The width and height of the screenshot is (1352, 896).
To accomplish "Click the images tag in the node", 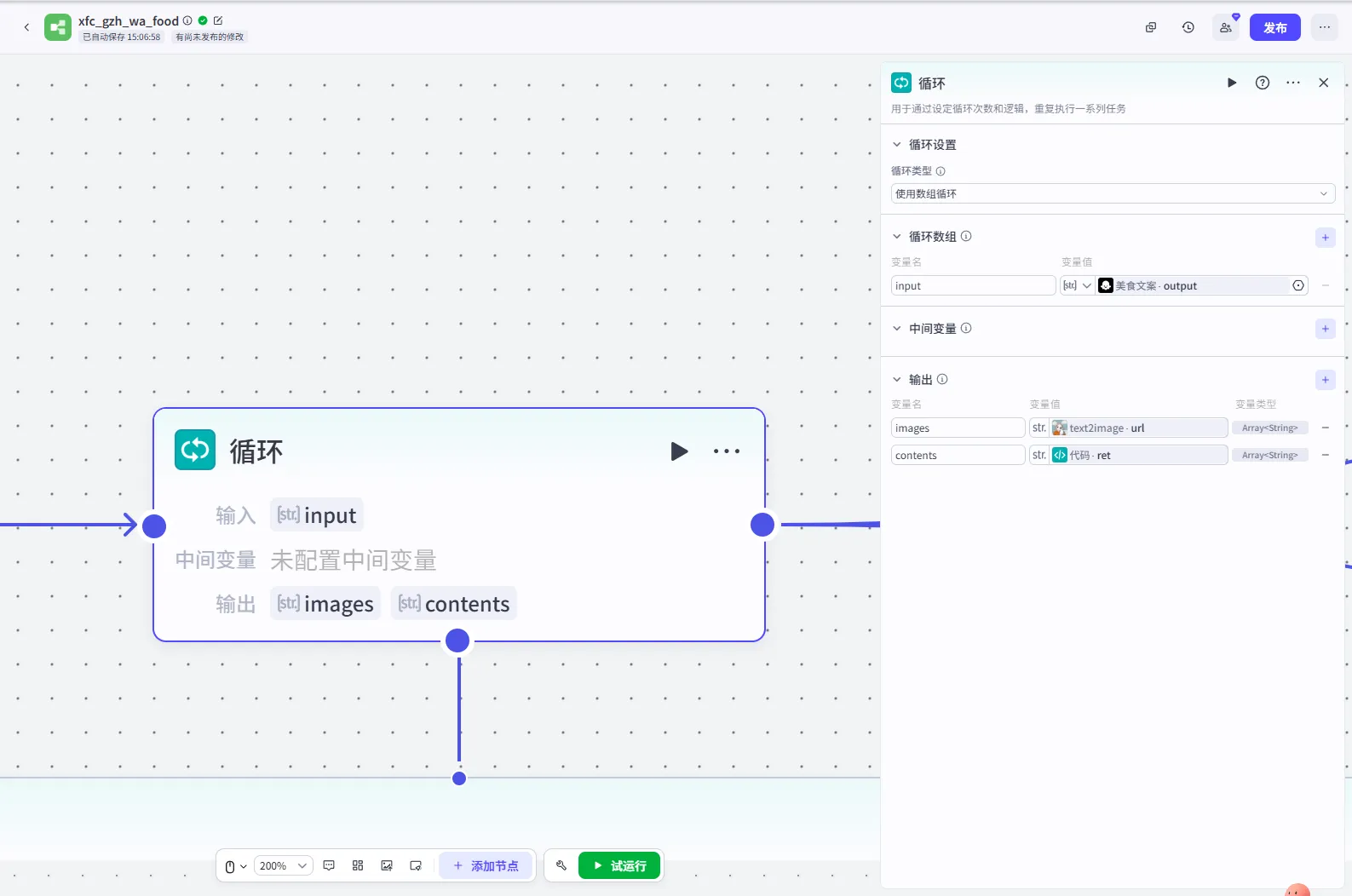I will point(325,604).
